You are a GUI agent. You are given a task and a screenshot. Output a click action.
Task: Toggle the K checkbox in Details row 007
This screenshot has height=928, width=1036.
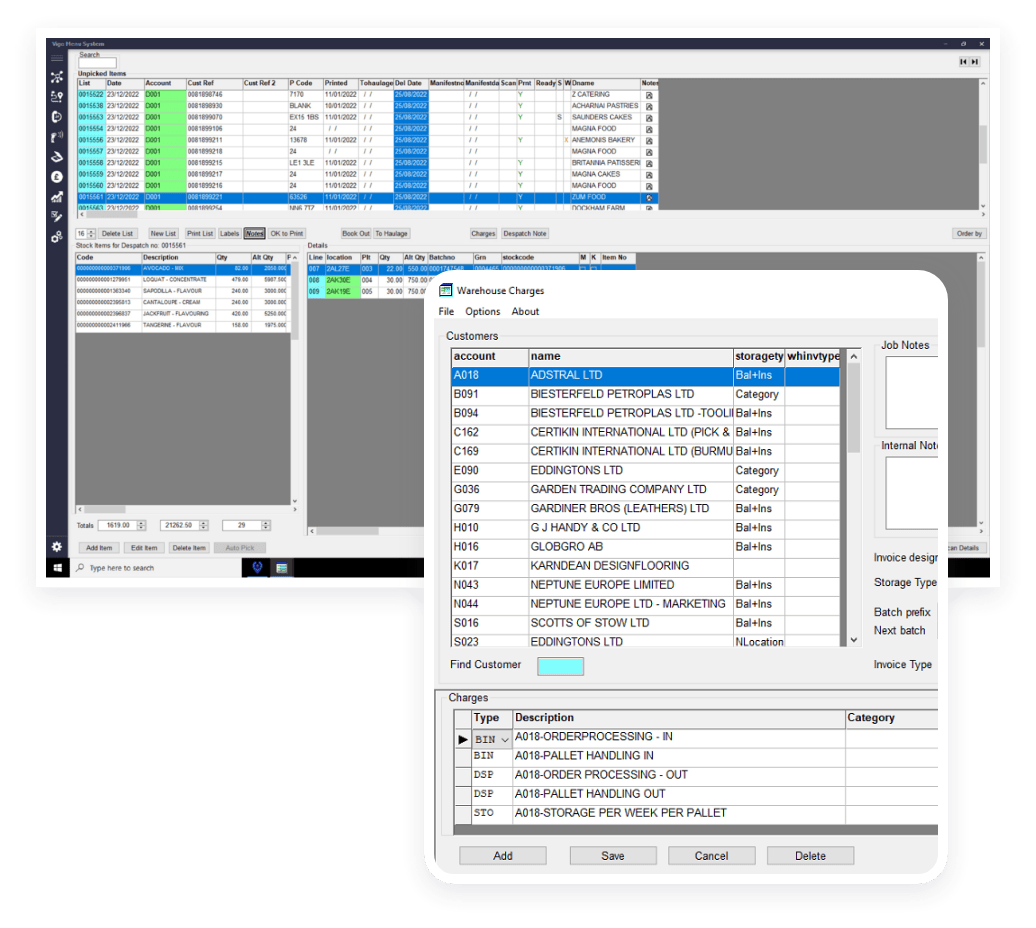[593, 269]
